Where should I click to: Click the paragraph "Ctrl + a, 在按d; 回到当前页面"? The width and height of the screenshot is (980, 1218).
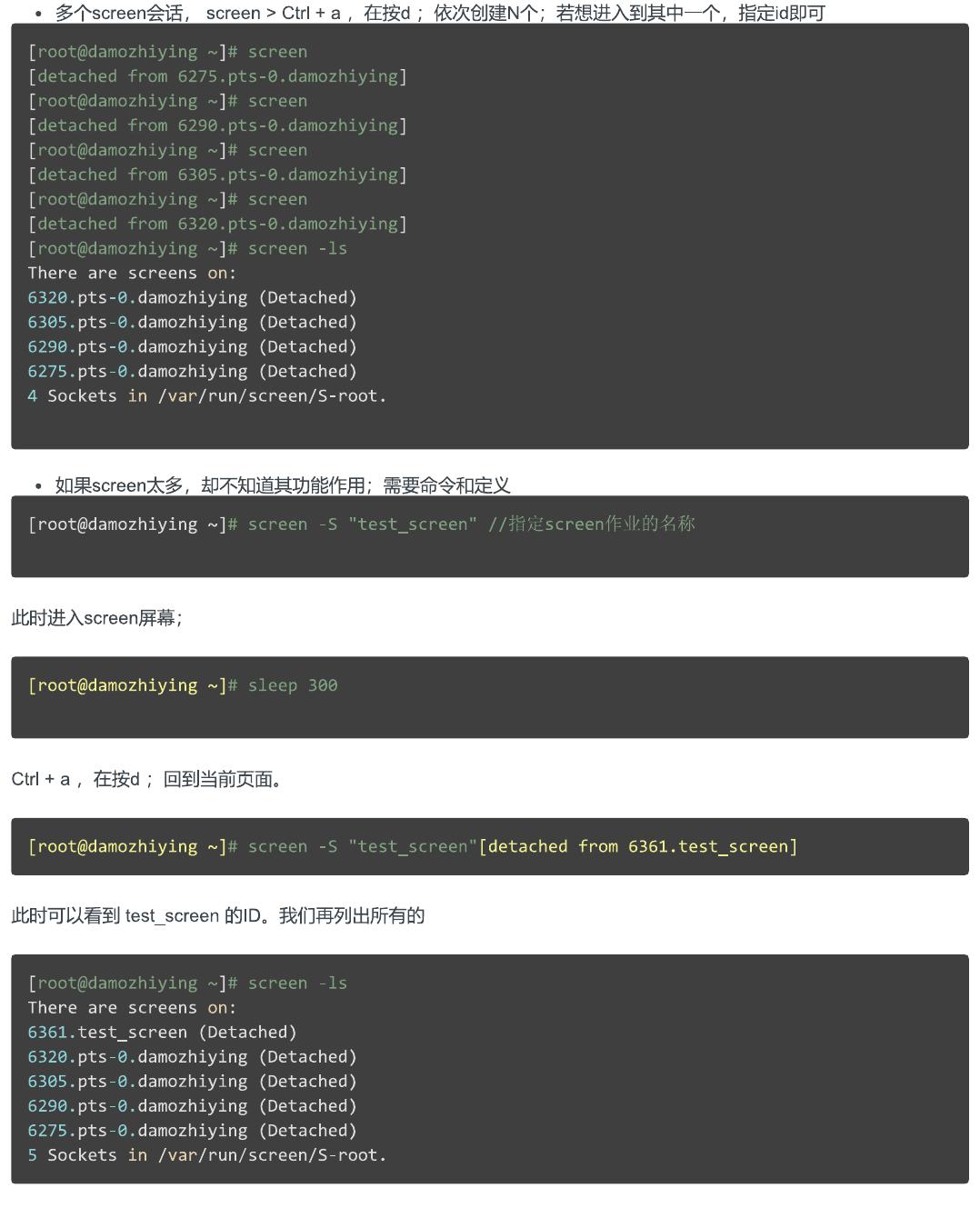pyautogui.click(x=147, y=780)
